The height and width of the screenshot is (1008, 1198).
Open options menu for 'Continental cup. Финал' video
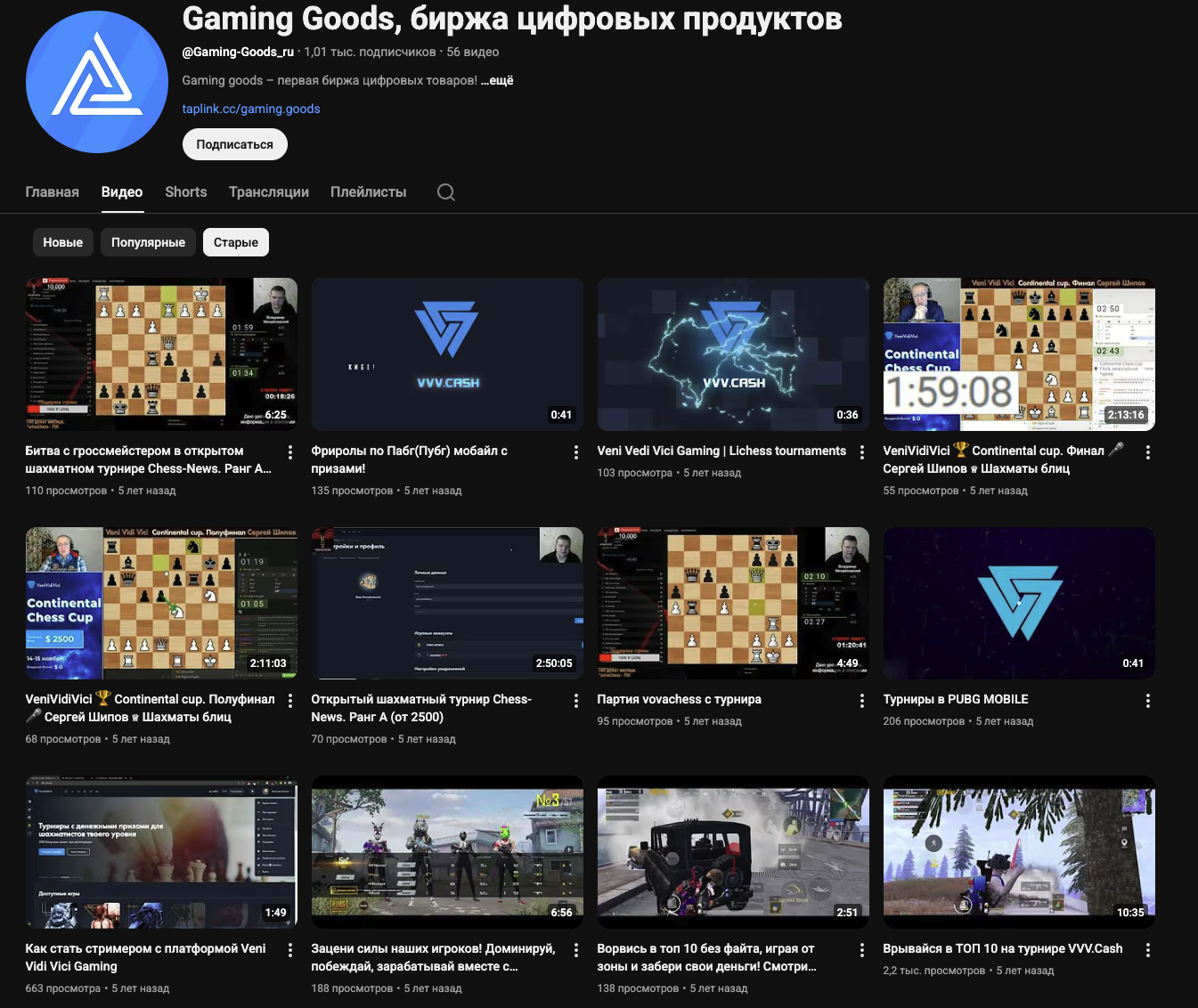click(x=1148, y=452)
